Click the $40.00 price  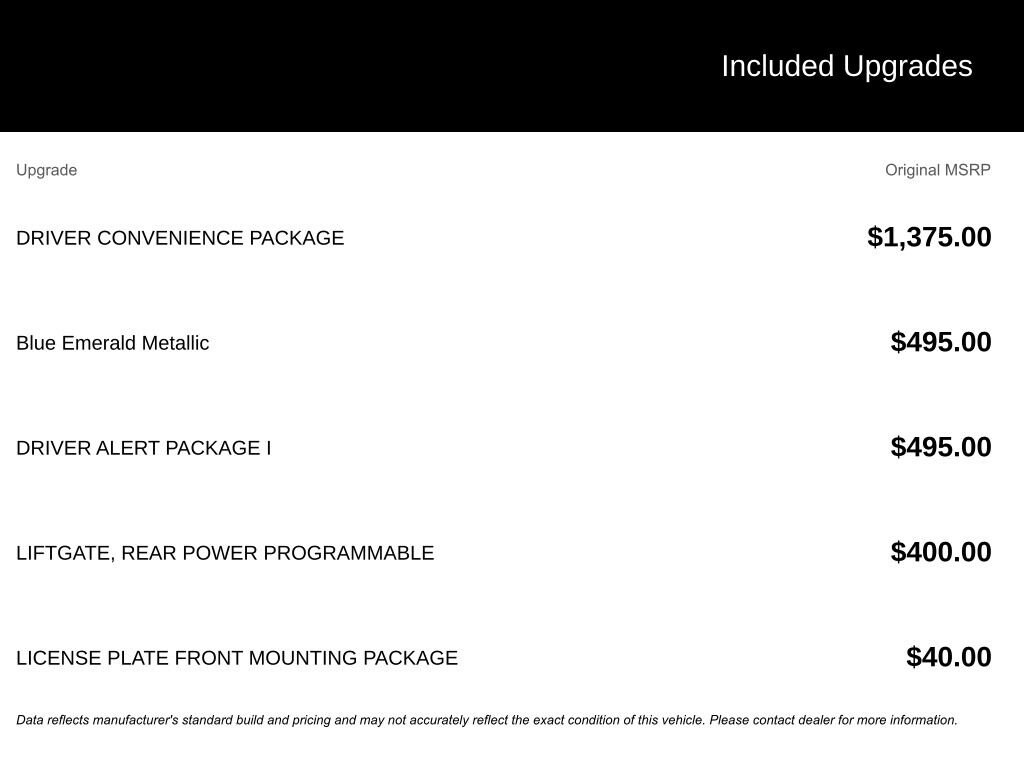[x=948, y=657]
